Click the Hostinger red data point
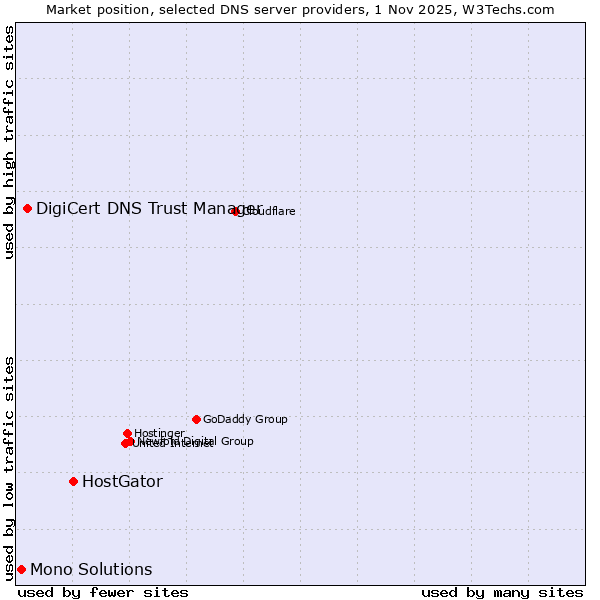600x600 pixels. click(127, 433)
